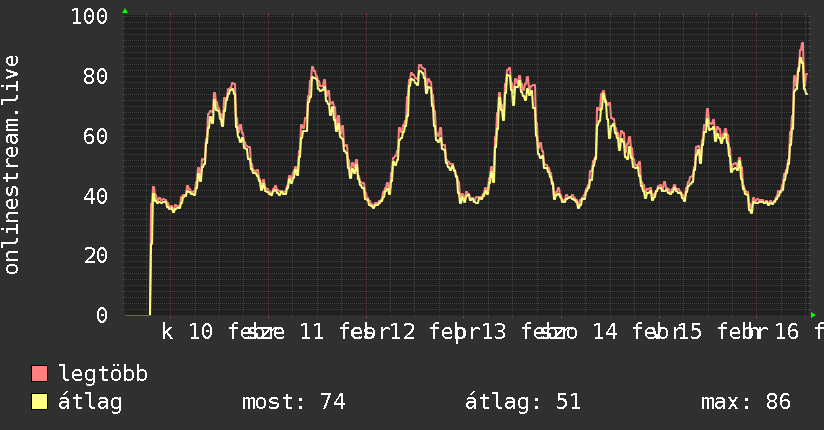Click the green arrow at x-axis end
Viewport: 824px width, 430px height.
pos(813,315)
